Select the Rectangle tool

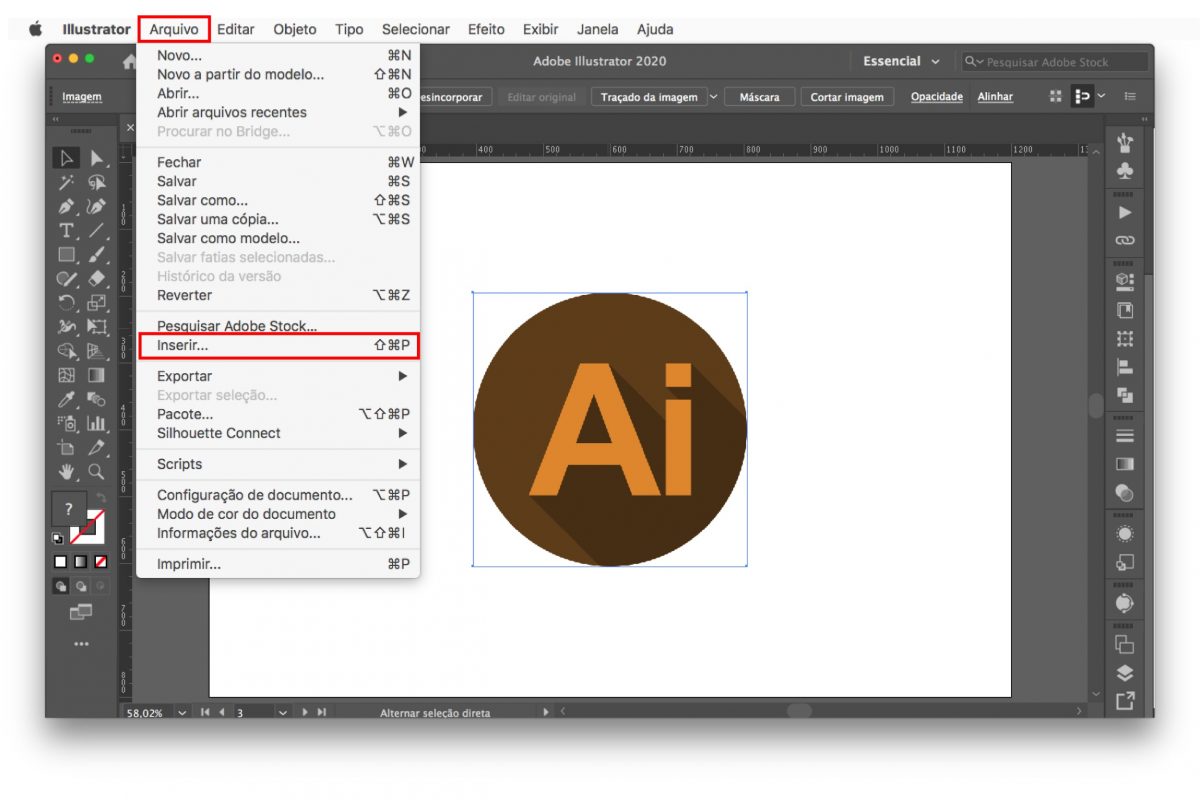(67, 255)
